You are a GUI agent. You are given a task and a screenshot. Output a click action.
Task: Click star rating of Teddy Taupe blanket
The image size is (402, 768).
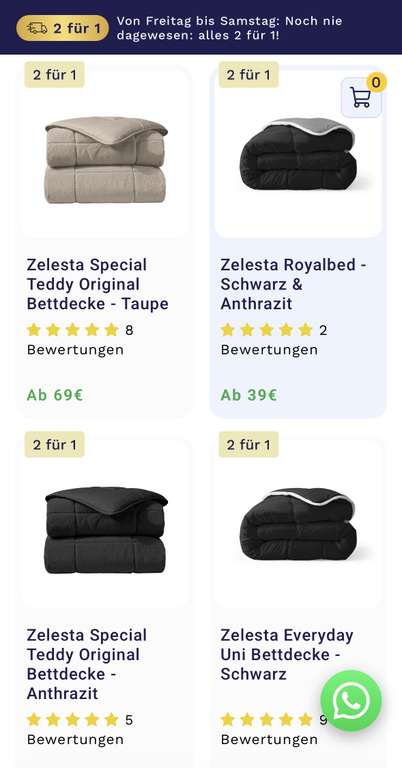pos(72,330)
